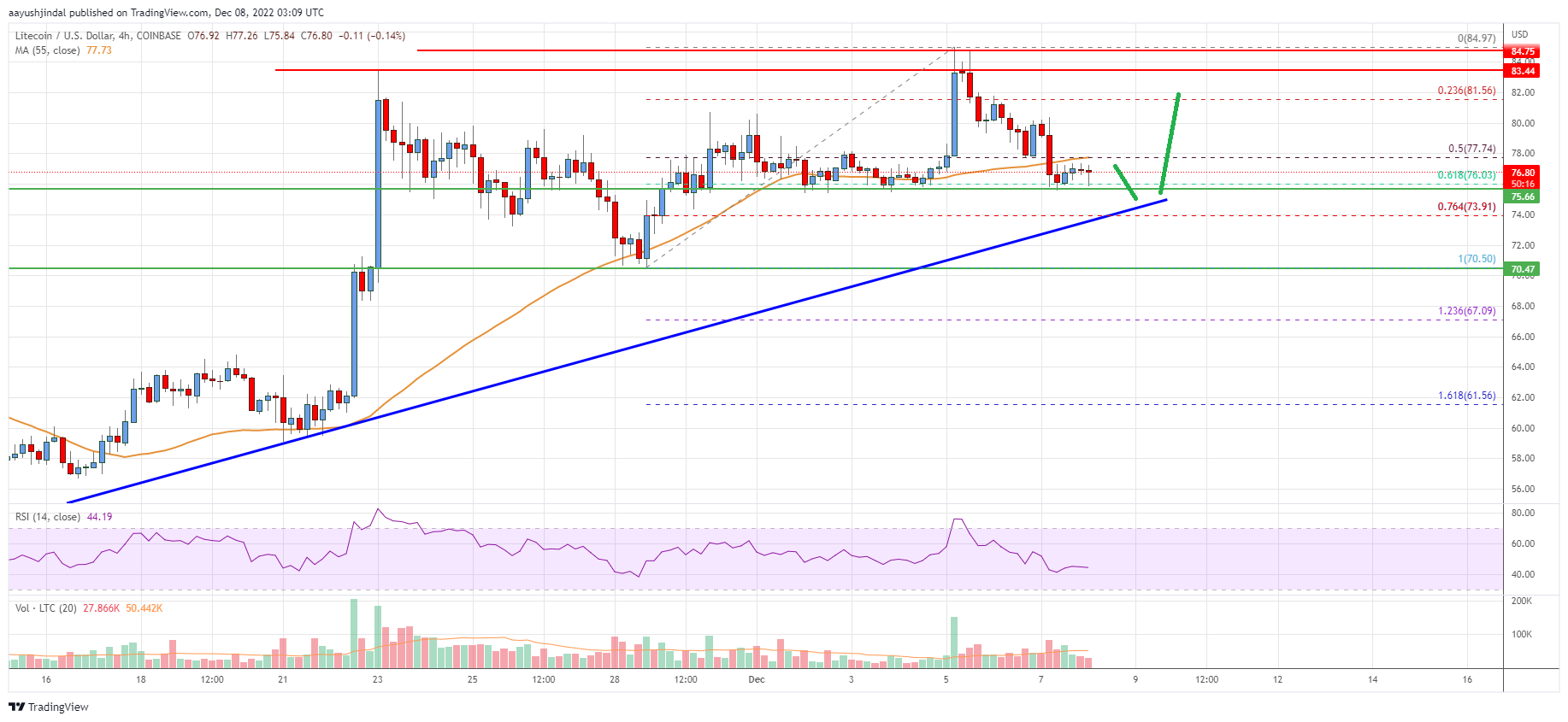This screenshot has width=1568, height=722.
Task: Click the blue ascending trend line
Action: point(598,357)
